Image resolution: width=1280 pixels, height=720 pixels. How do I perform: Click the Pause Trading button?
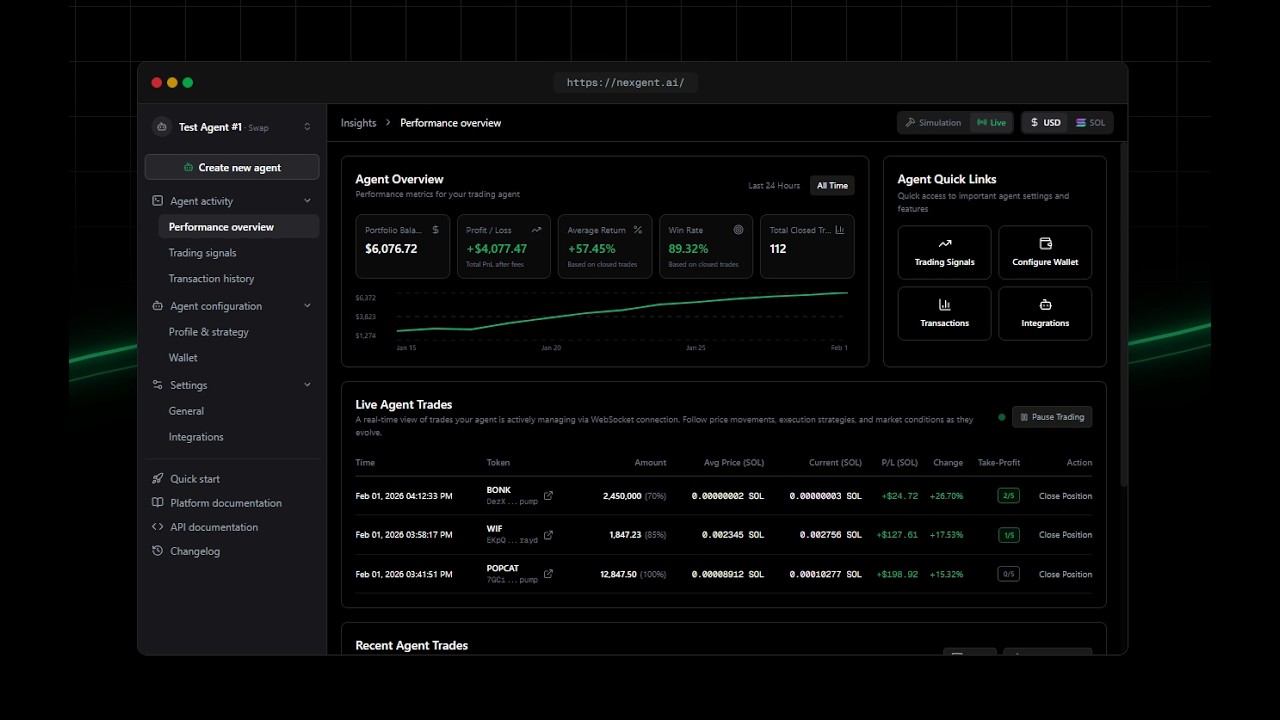pos(1052,417)
